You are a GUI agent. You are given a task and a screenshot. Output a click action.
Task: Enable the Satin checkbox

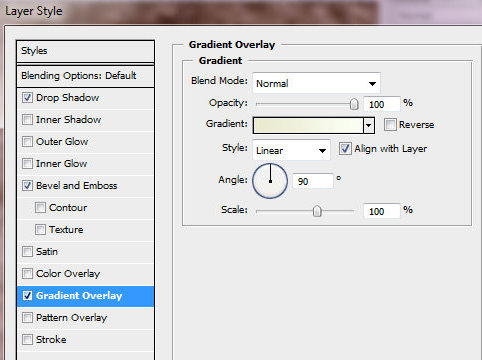[27, 252]
